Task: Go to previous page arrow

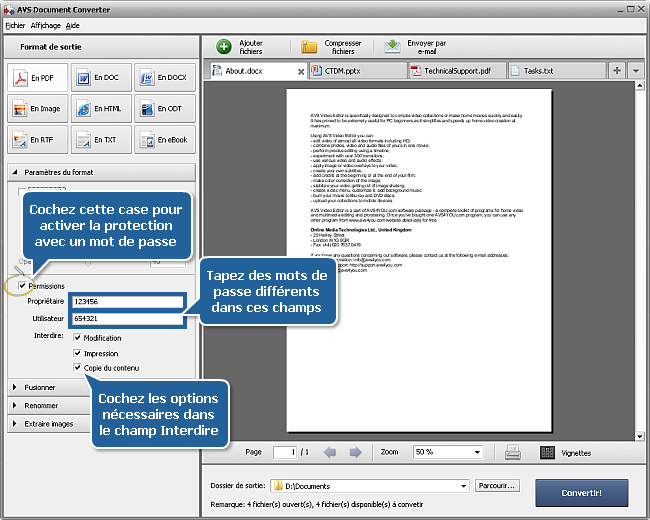Action: [x=330, y=452]
